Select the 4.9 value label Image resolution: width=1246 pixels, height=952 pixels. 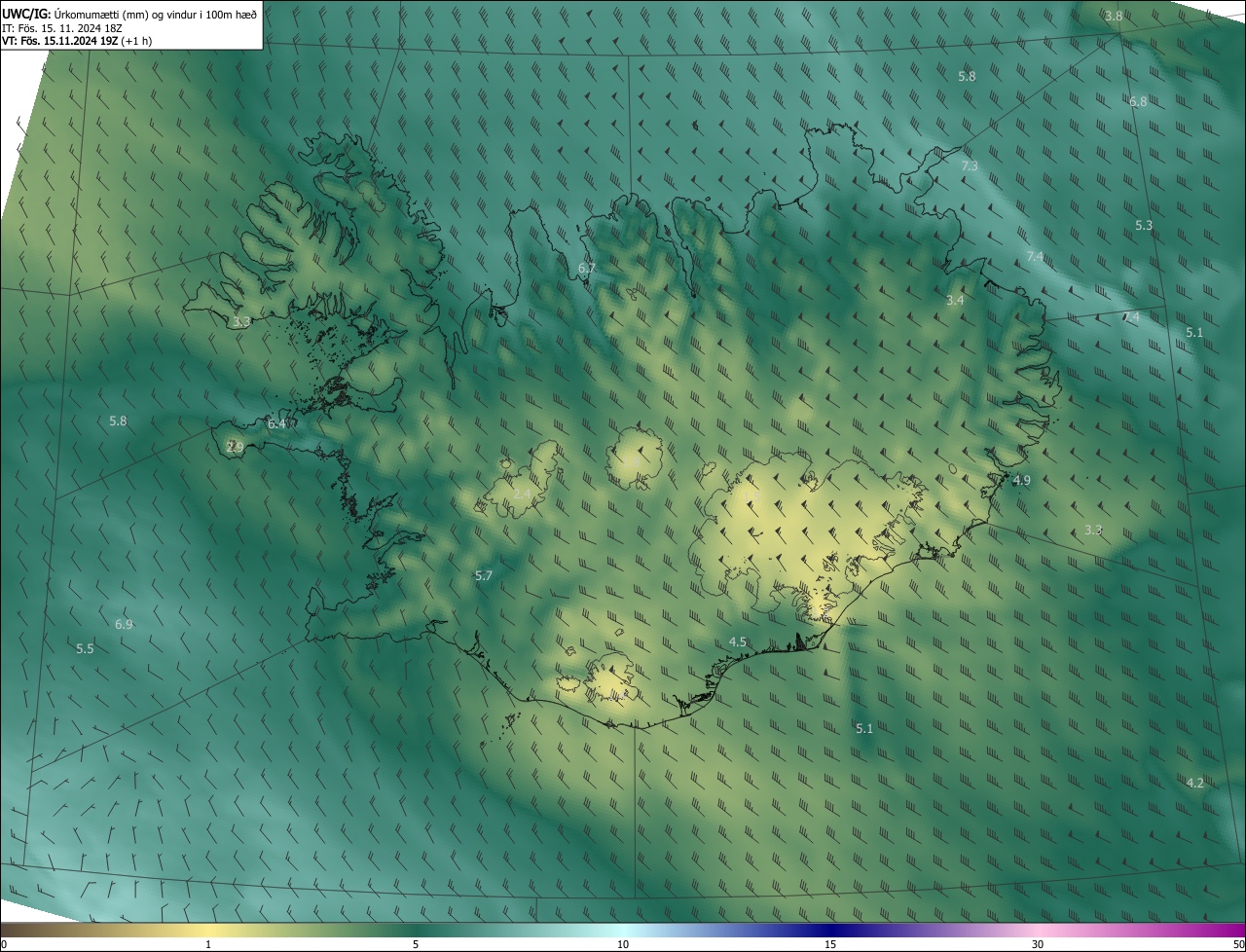click(x=1022, y=481)
